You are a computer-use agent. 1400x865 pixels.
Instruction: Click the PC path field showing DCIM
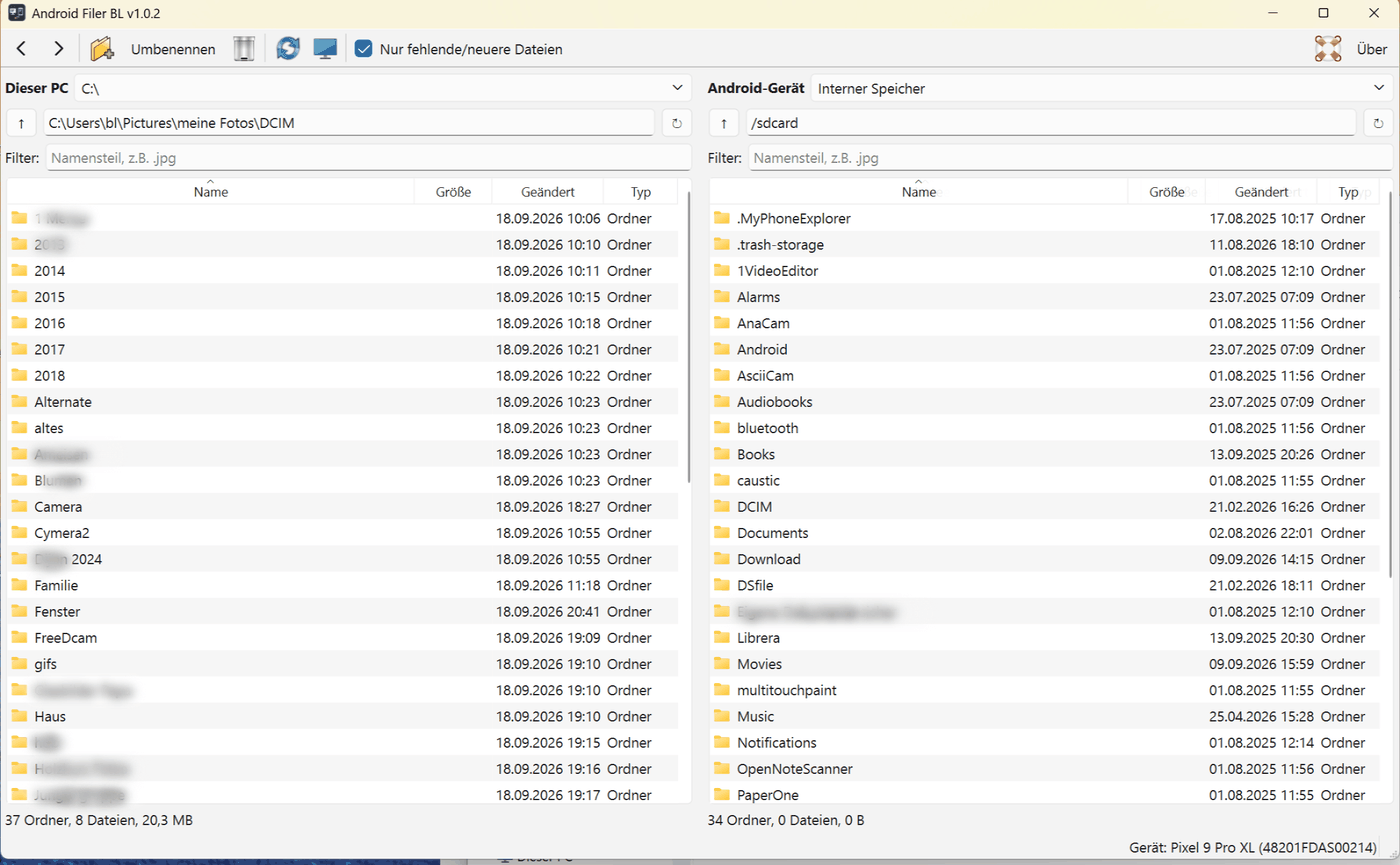pos(349,123)
